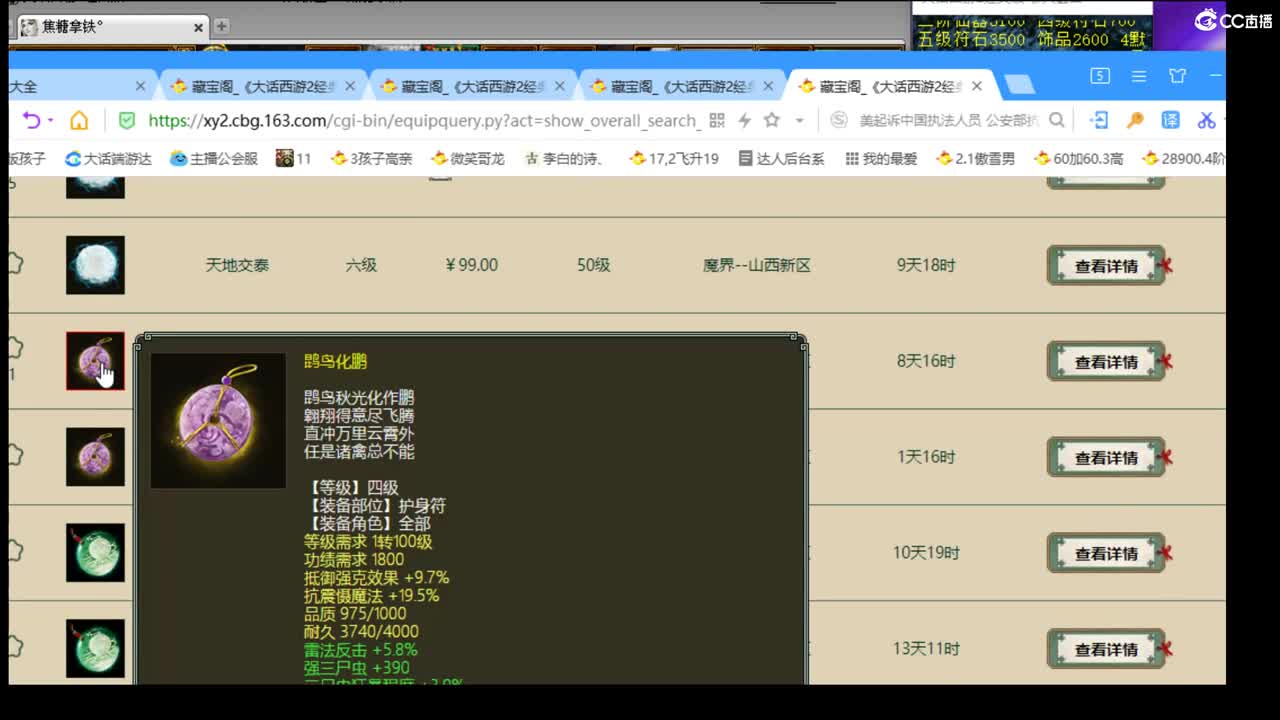Screen dimensions: 1280x720
Task: Click the address bar URL field
Action: [x=422, y=120]
